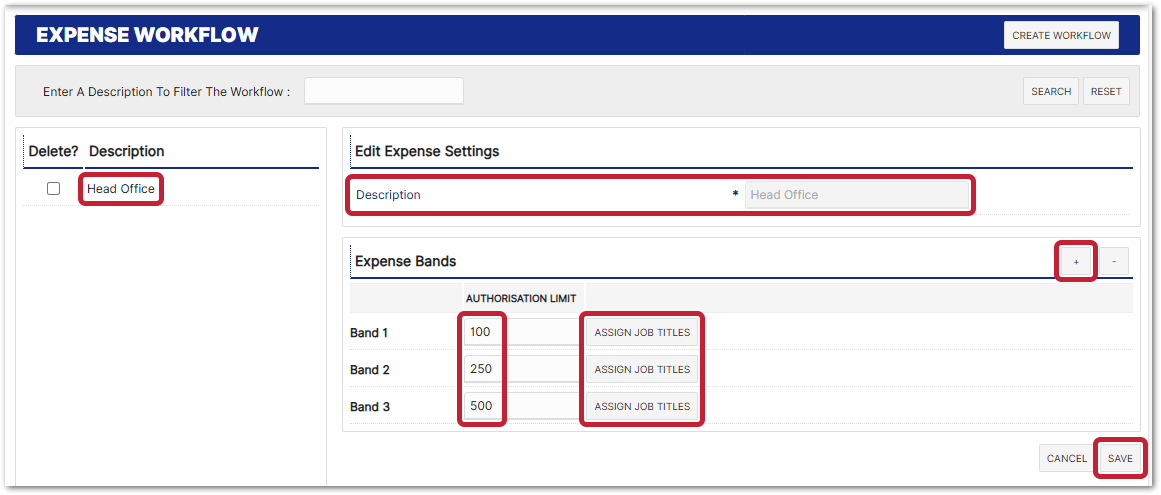Click the Create Workflow button
This screenshot has height=495, width=1161.
(1061, 35)
